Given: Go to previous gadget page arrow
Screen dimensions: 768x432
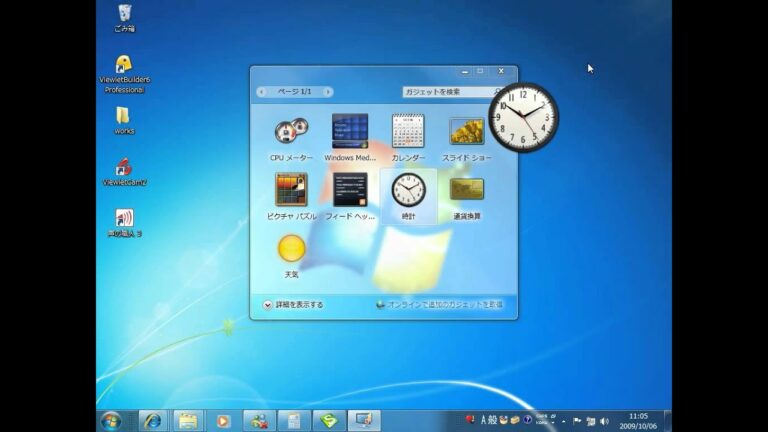Looking at the screenshot, I should tap(261, 92).
